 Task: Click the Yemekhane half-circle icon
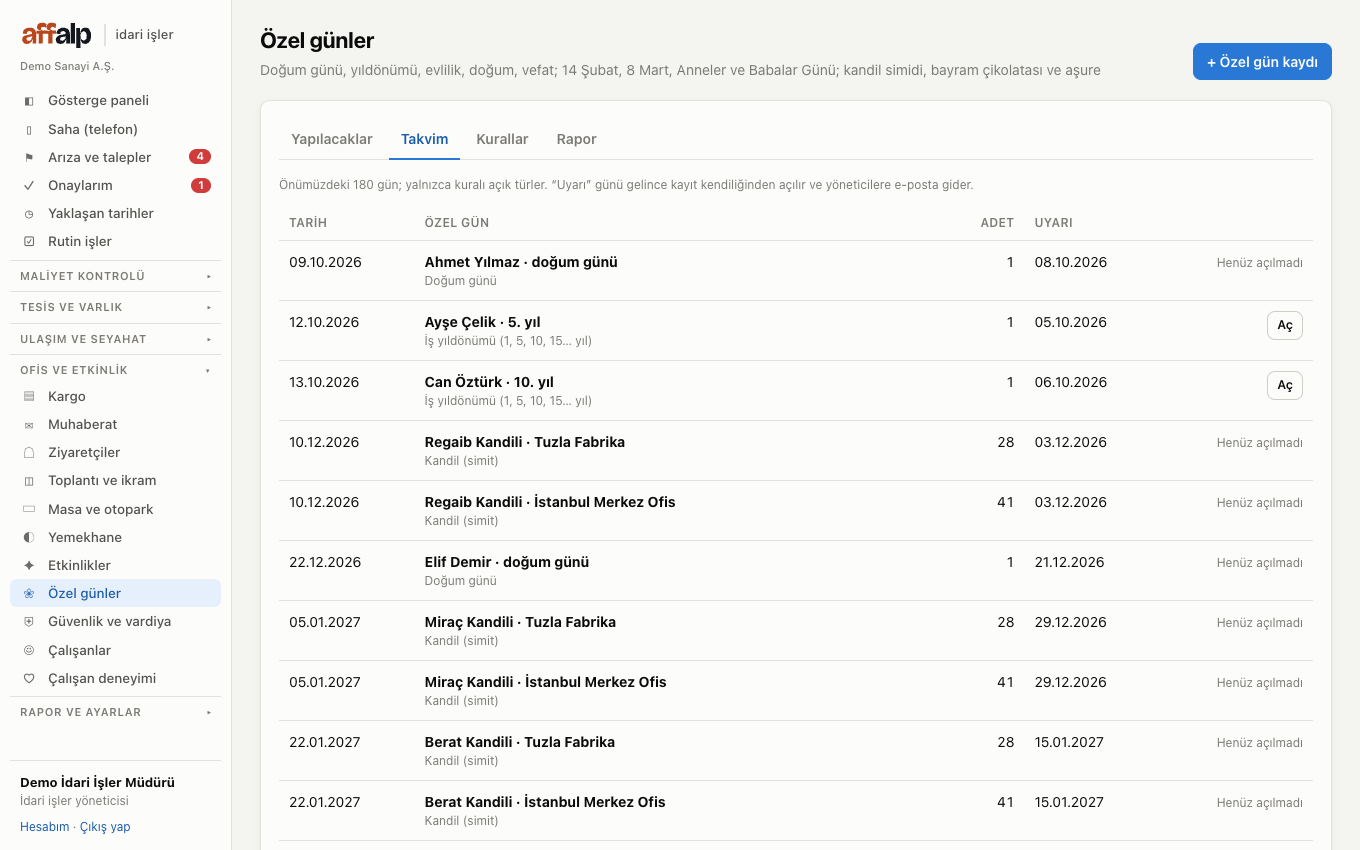click(29, 537)
